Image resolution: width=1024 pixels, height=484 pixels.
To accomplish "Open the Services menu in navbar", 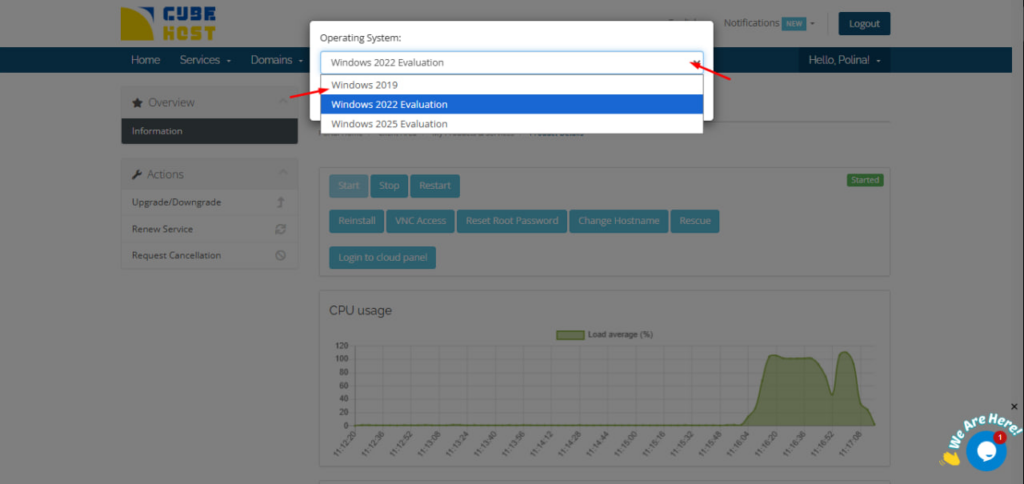I will [205, 60].
